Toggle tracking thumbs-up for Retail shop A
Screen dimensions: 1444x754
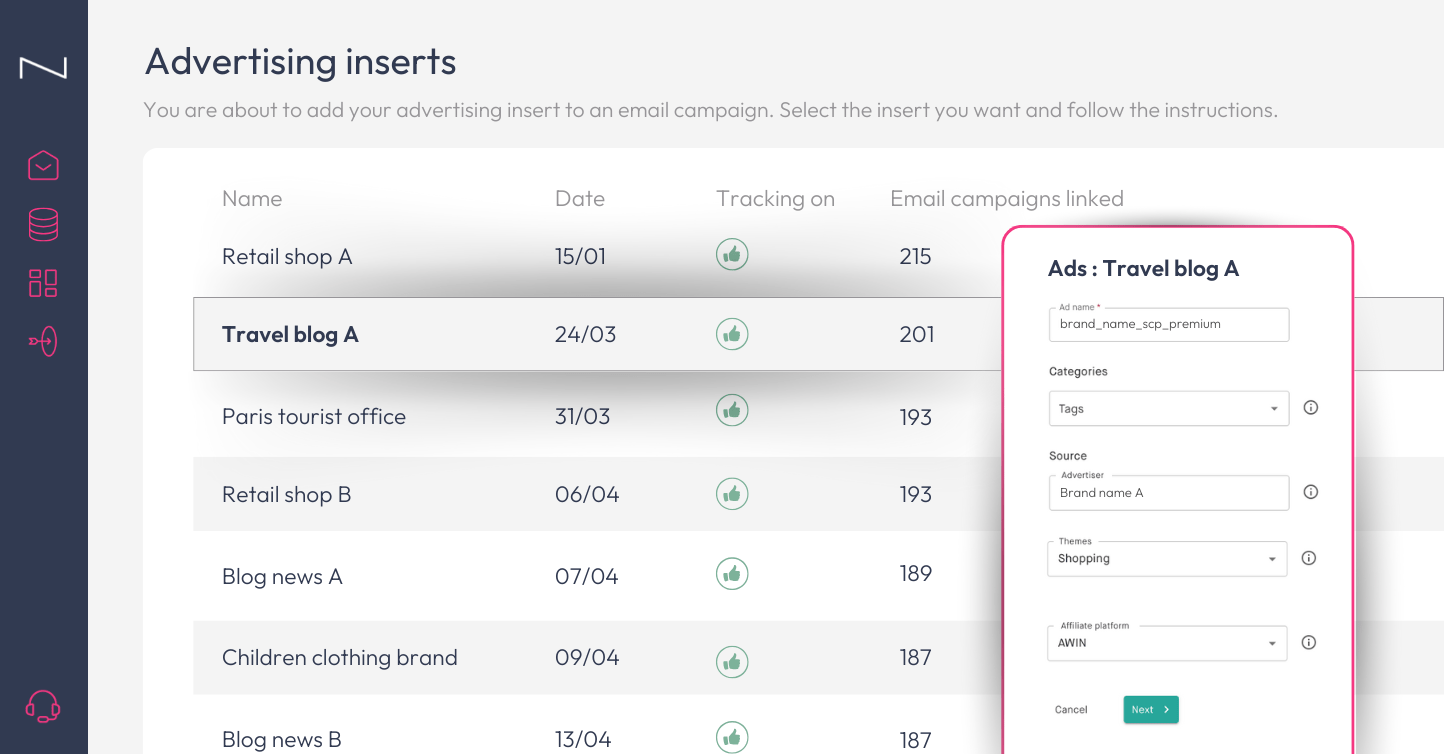(x=732, y=255)
